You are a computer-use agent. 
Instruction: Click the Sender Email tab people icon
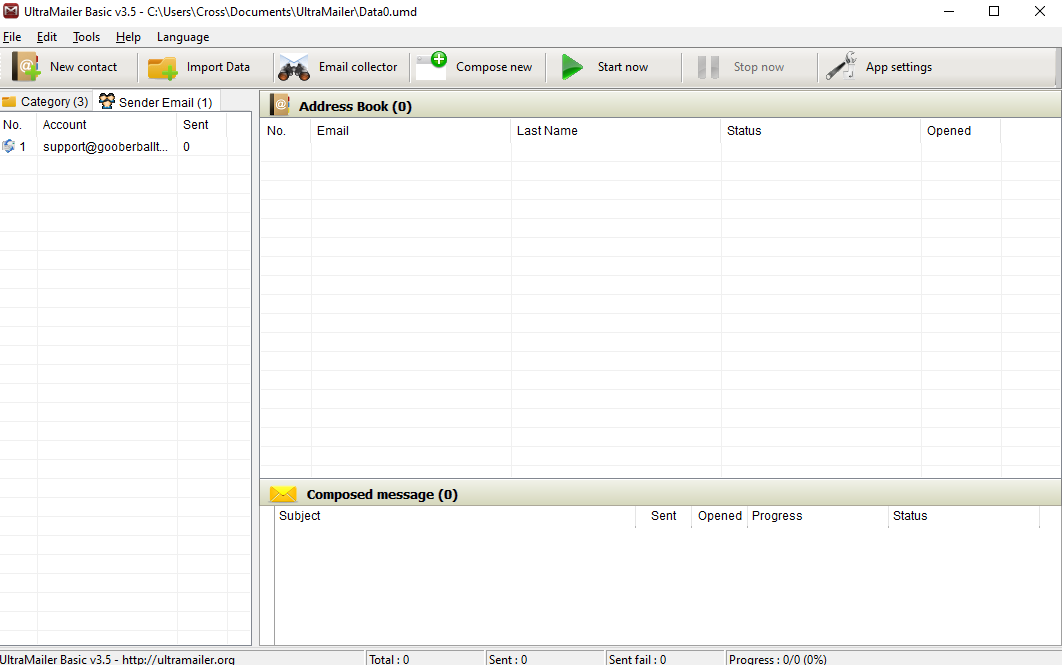point(107,101)
